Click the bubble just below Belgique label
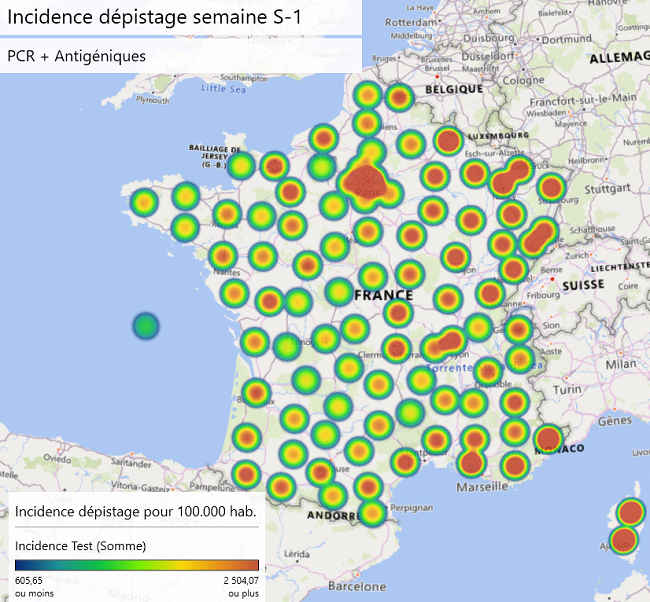Viewport: 650px width, 602px height. (399, 97)
